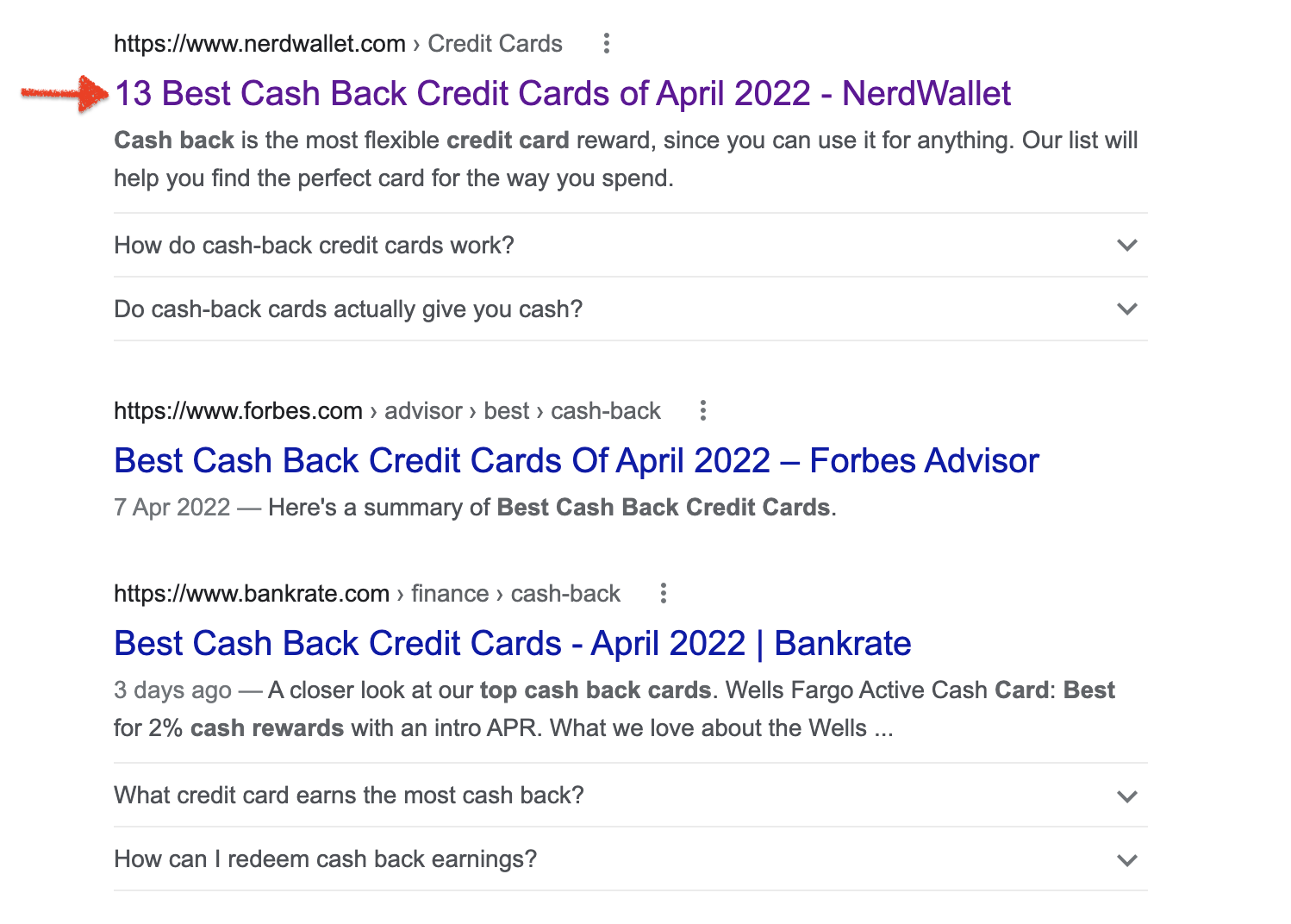
Task: Open the three-dot menu for the Bankrate result
Action: click(663, 593)
